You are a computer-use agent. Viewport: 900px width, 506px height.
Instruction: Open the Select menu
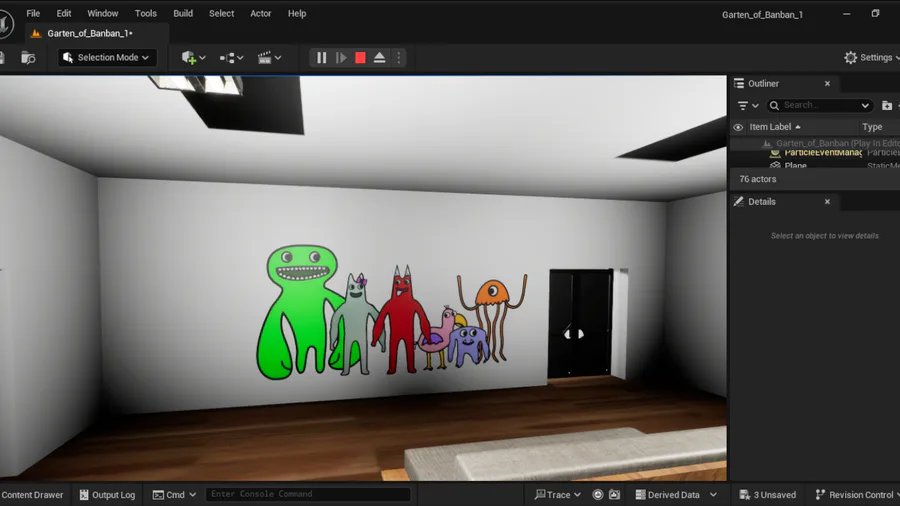coord(222,13)
